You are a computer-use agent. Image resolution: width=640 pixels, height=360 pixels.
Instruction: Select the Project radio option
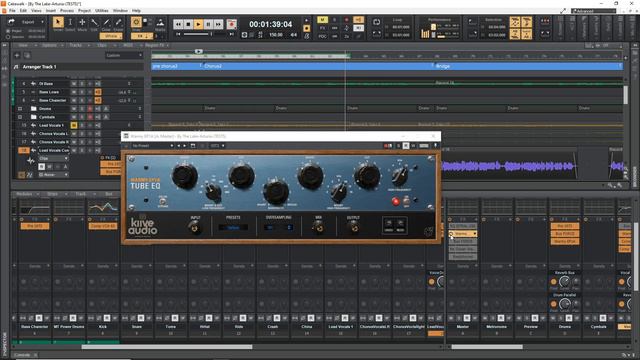[8, 31]
